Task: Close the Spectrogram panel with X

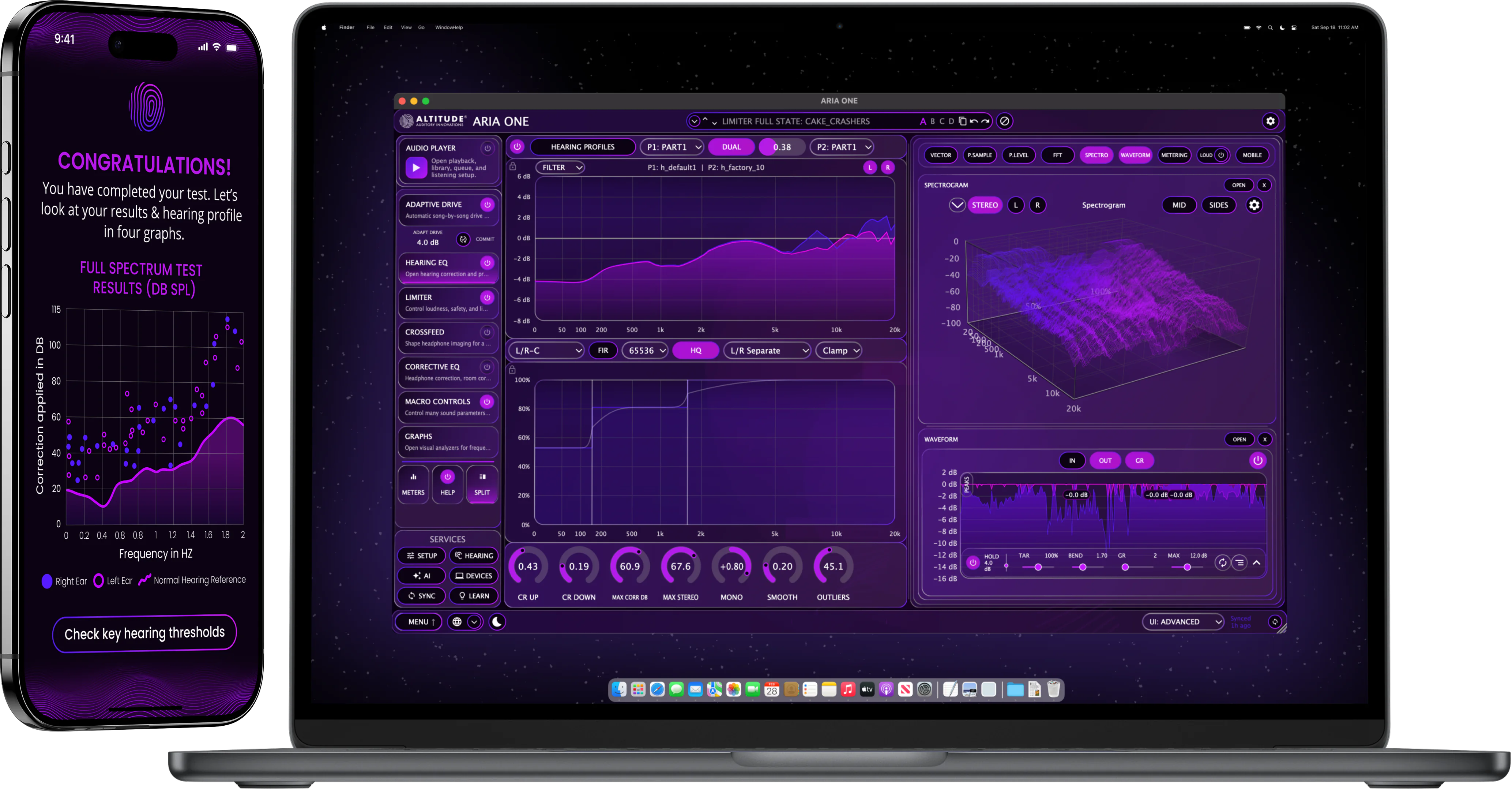Action: (x=1264, y=185)
